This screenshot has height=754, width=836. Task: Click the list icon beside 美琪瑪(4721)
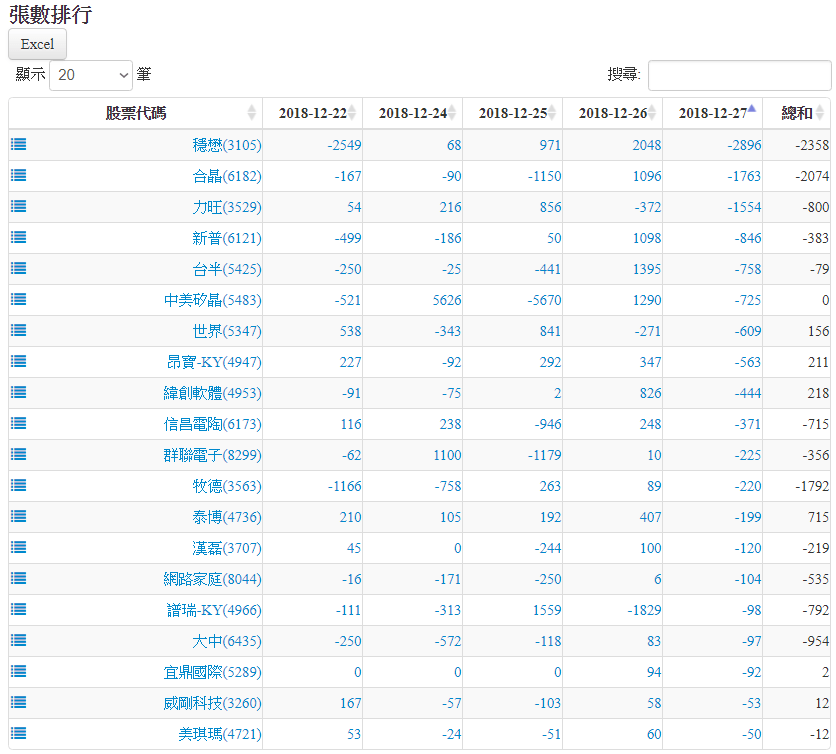click(18, 733)
